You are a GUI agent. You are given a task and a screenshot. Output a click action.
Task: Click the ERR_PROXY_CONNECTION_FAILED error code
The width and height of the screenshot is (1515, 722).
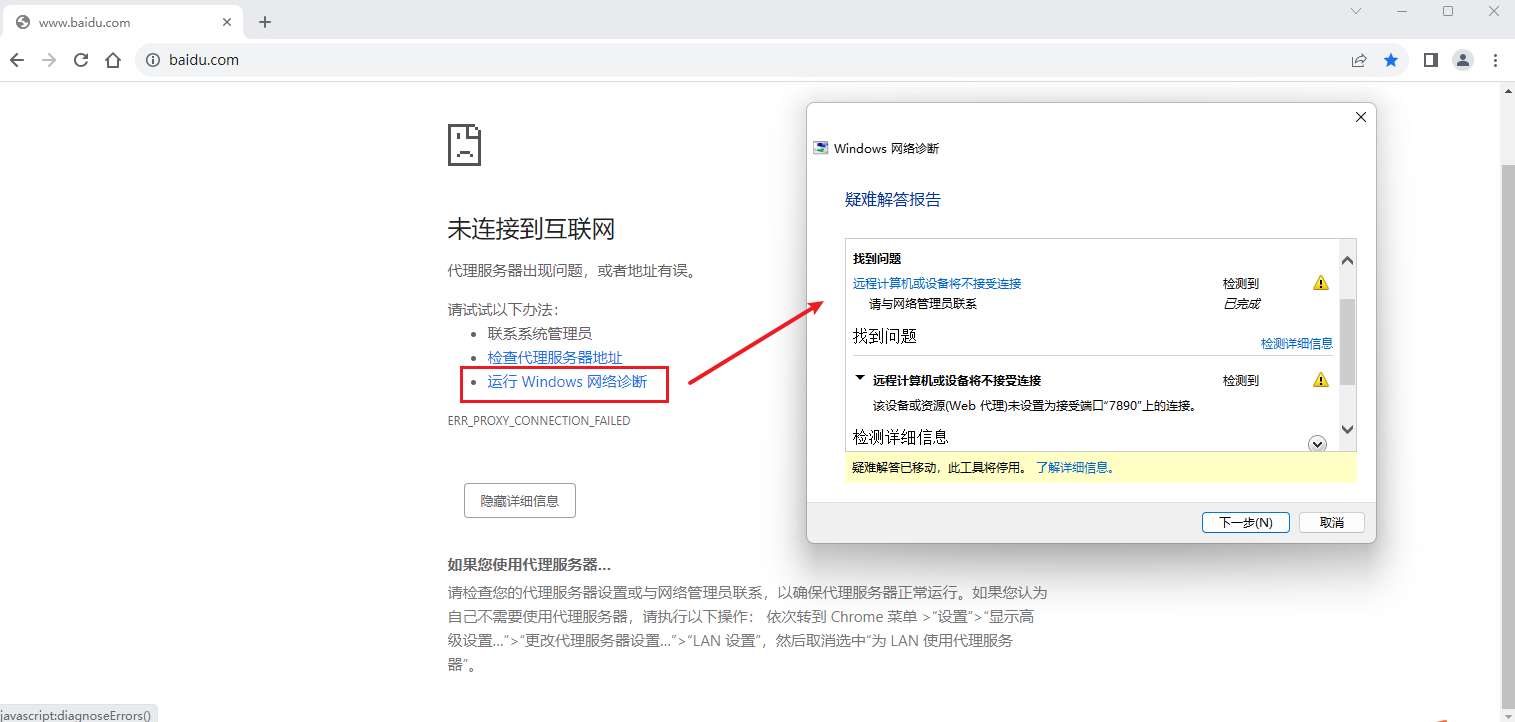539,421
